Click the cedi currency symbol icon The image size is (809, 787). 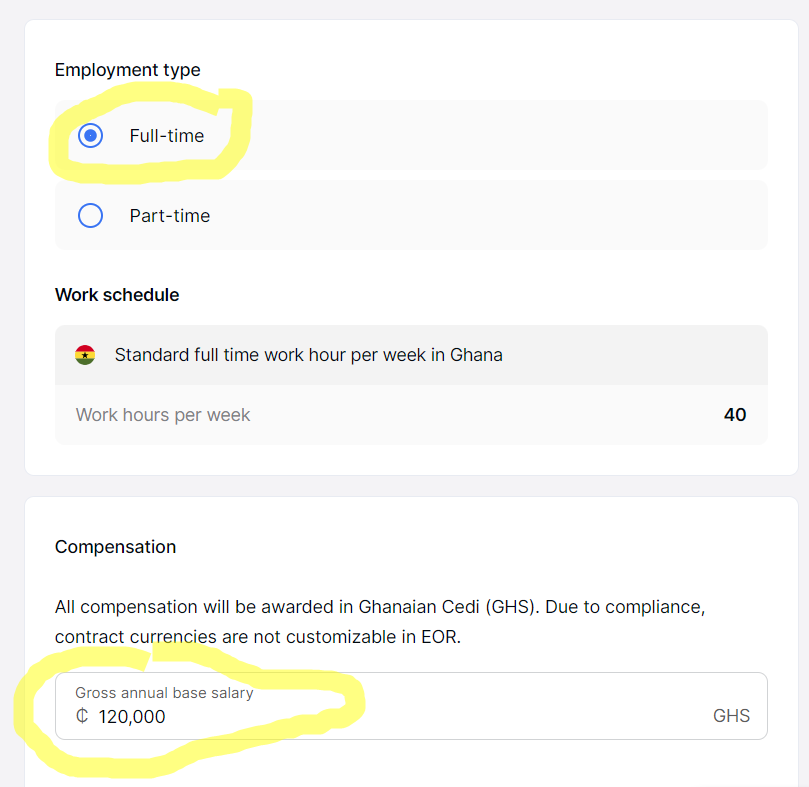point(82,716)
